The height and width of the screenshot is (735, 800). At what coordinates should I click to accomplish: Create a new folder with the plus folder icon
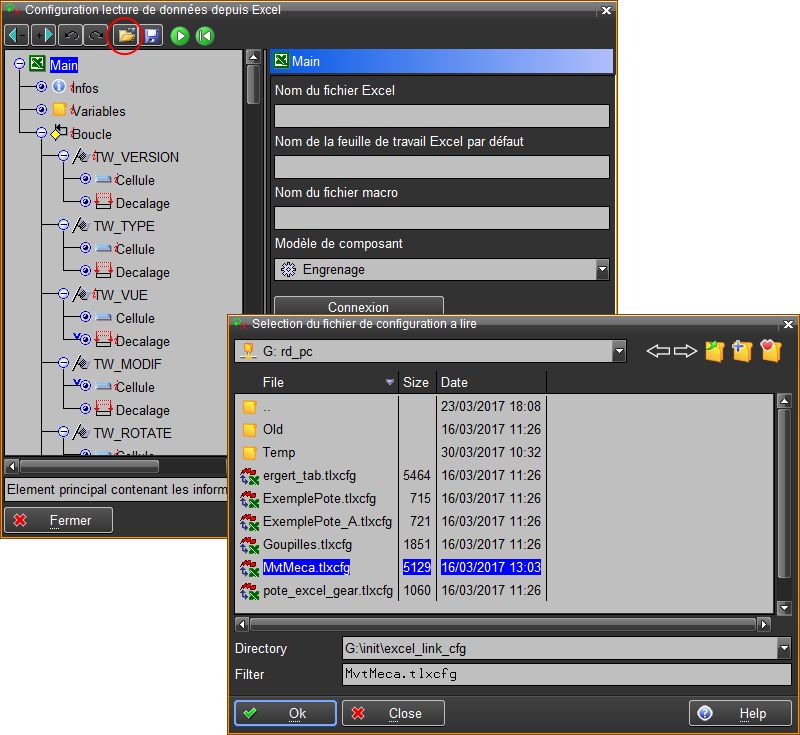tap(742, 351)
